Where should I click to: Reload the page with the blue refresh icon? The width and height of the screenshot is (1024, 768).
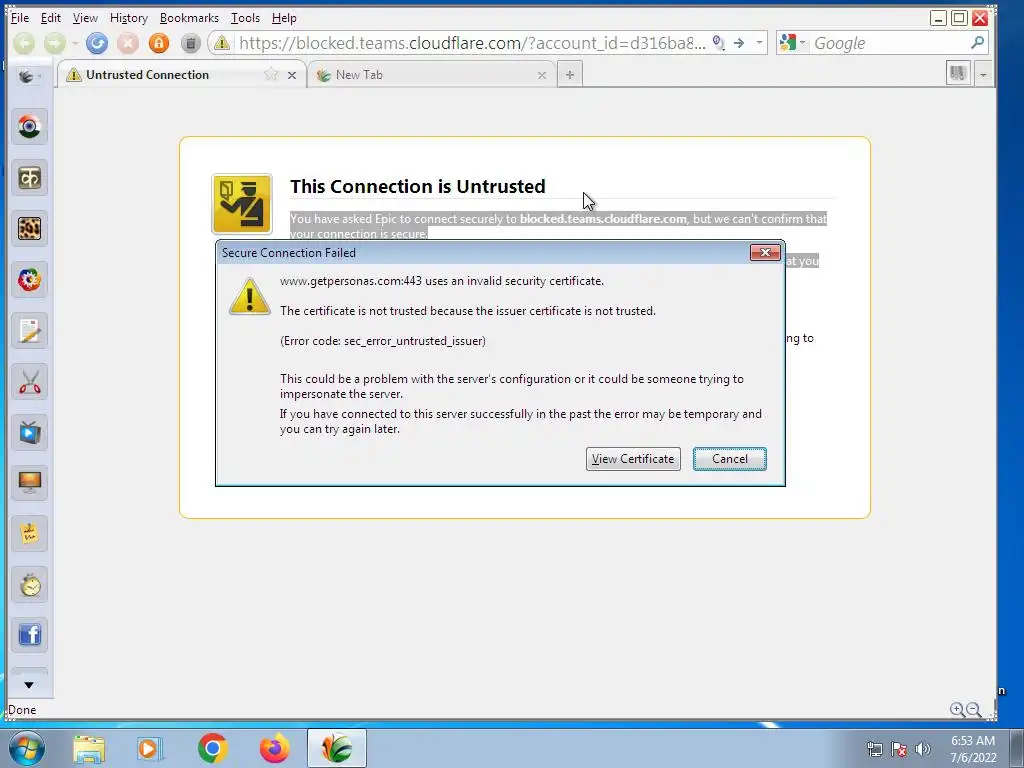tap(97, 43)
